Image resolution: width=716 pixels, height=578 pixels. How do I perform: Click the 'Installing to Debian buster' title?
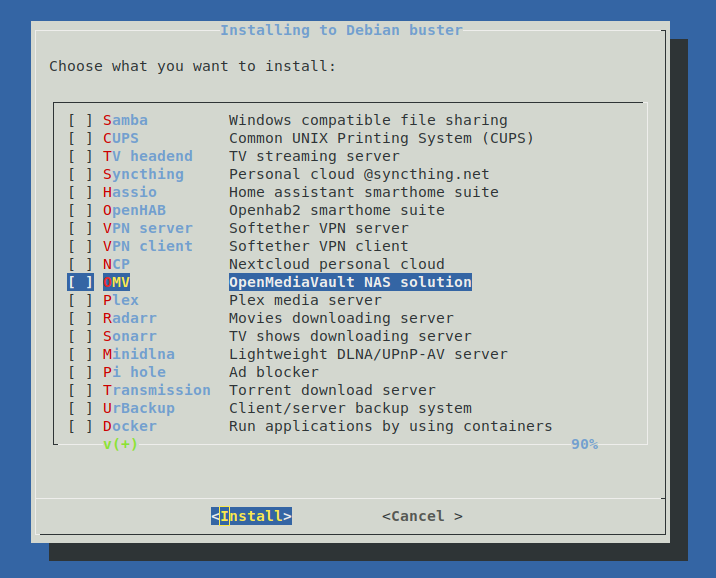341,30
